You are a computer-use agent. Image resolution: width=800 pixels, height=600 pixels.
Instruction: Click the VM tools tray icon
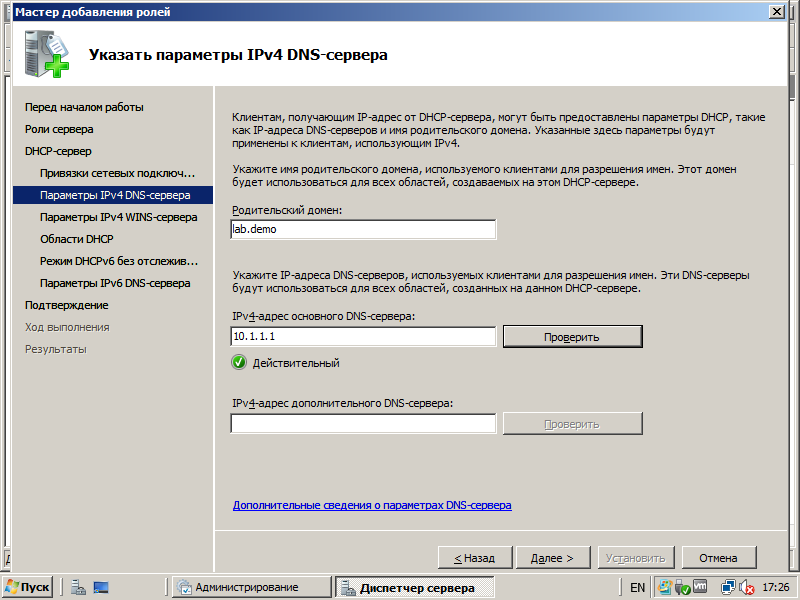click(x=699, y=587)
